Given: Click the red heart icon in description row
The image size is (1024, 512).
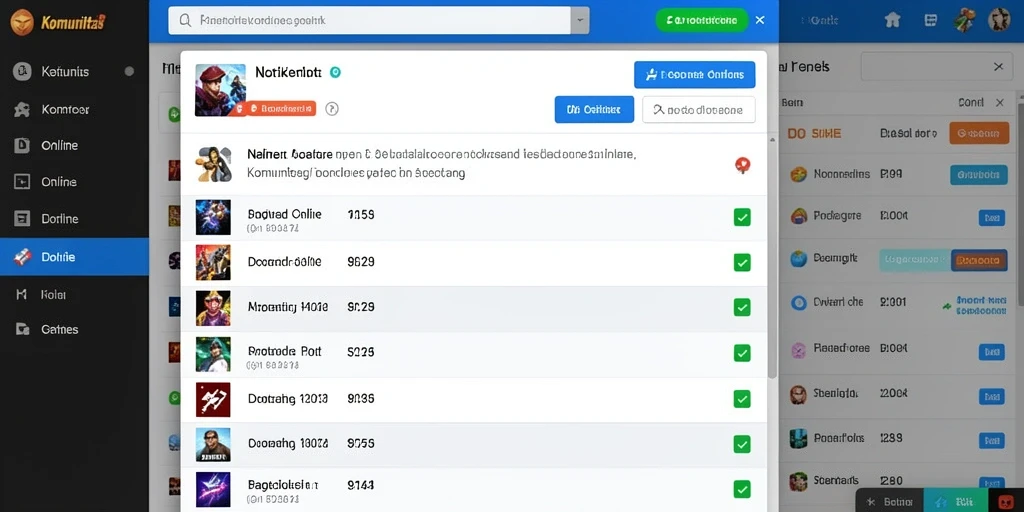Looking at the screenshot, I should (742, 165).
